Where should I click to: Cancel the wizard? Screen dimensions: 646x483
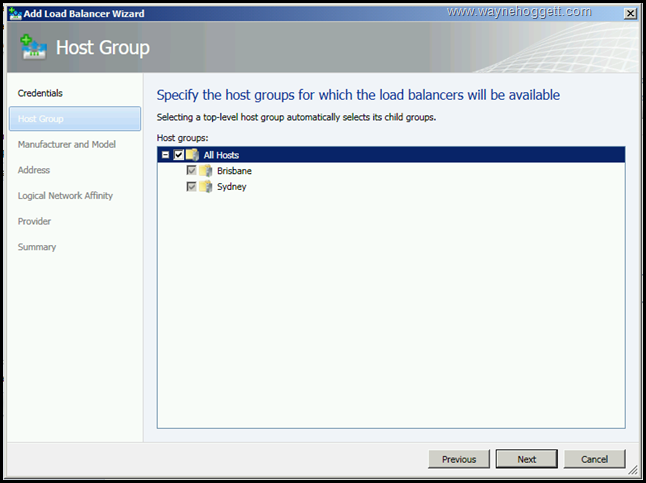click(x=595, y=459)
